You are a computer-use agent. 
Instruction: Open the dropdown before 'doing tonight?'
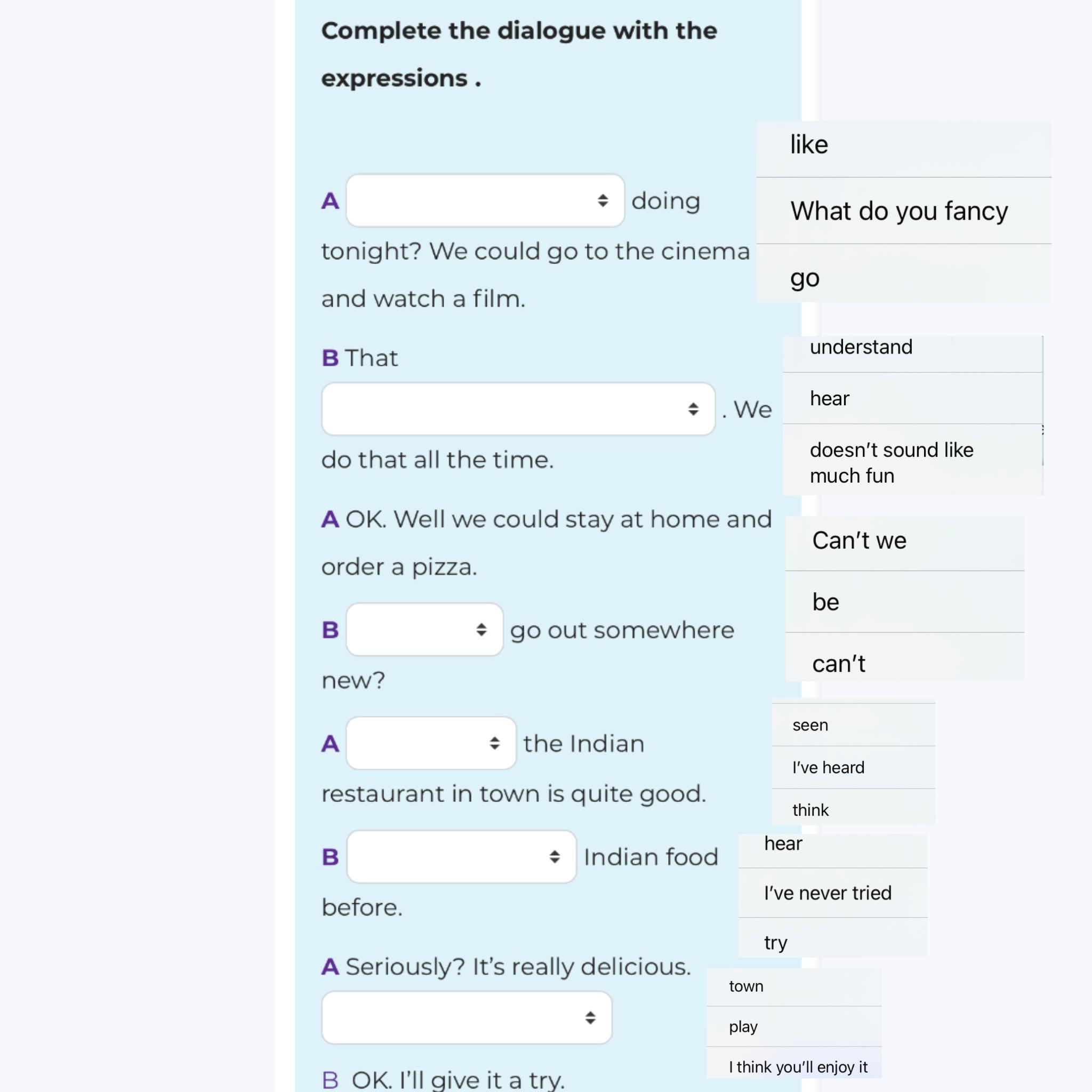click(x=485, y=200)
